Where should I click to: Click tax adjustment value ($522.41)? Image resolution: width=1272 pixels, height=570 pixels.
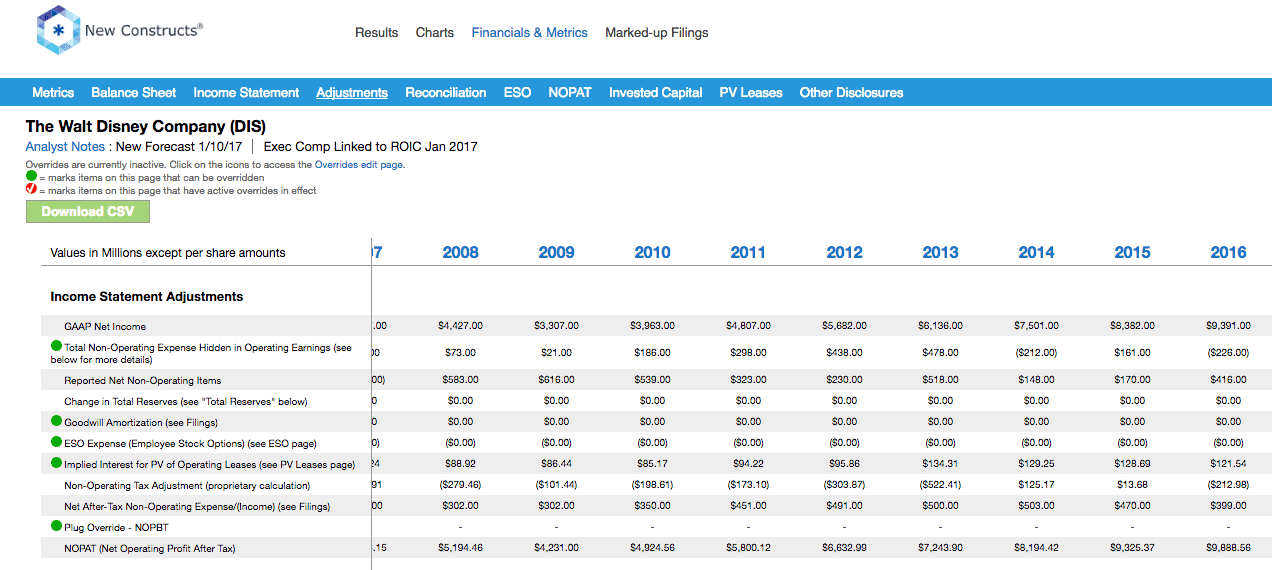[x=940, y=485]
